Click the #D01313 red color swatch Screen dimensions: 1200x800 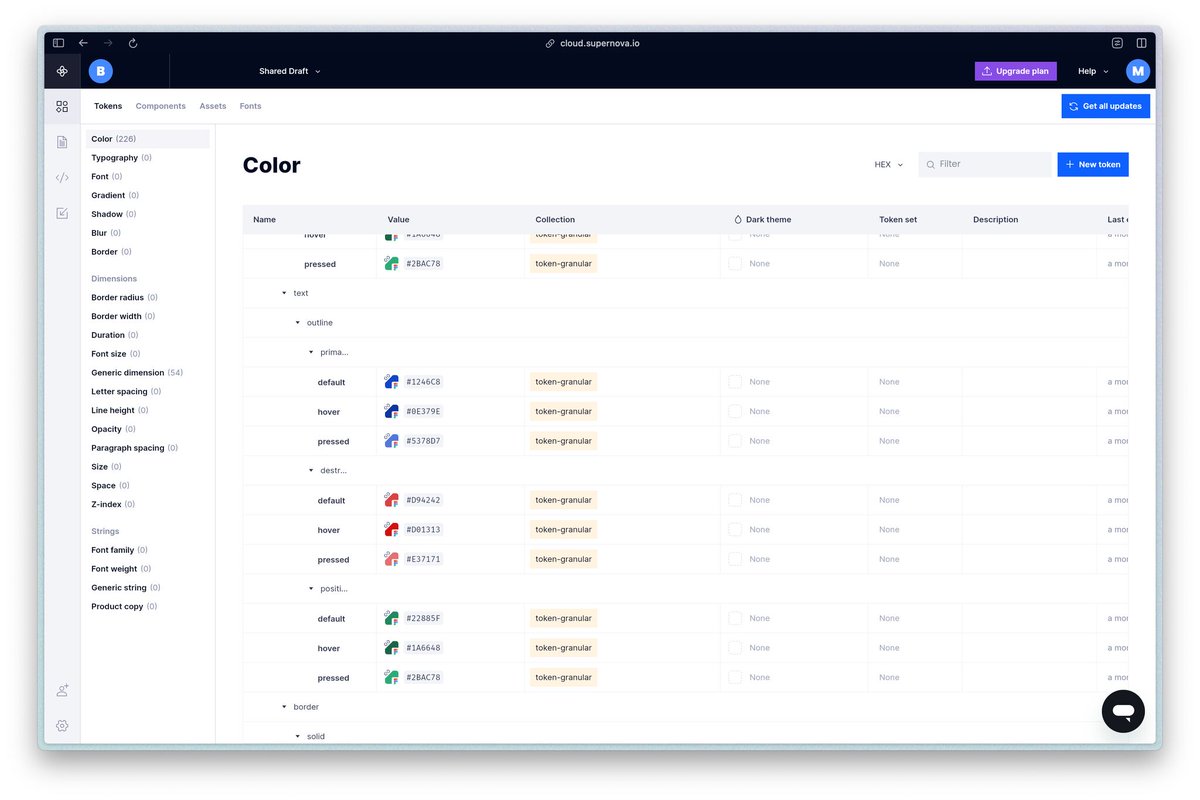point(392,529)
